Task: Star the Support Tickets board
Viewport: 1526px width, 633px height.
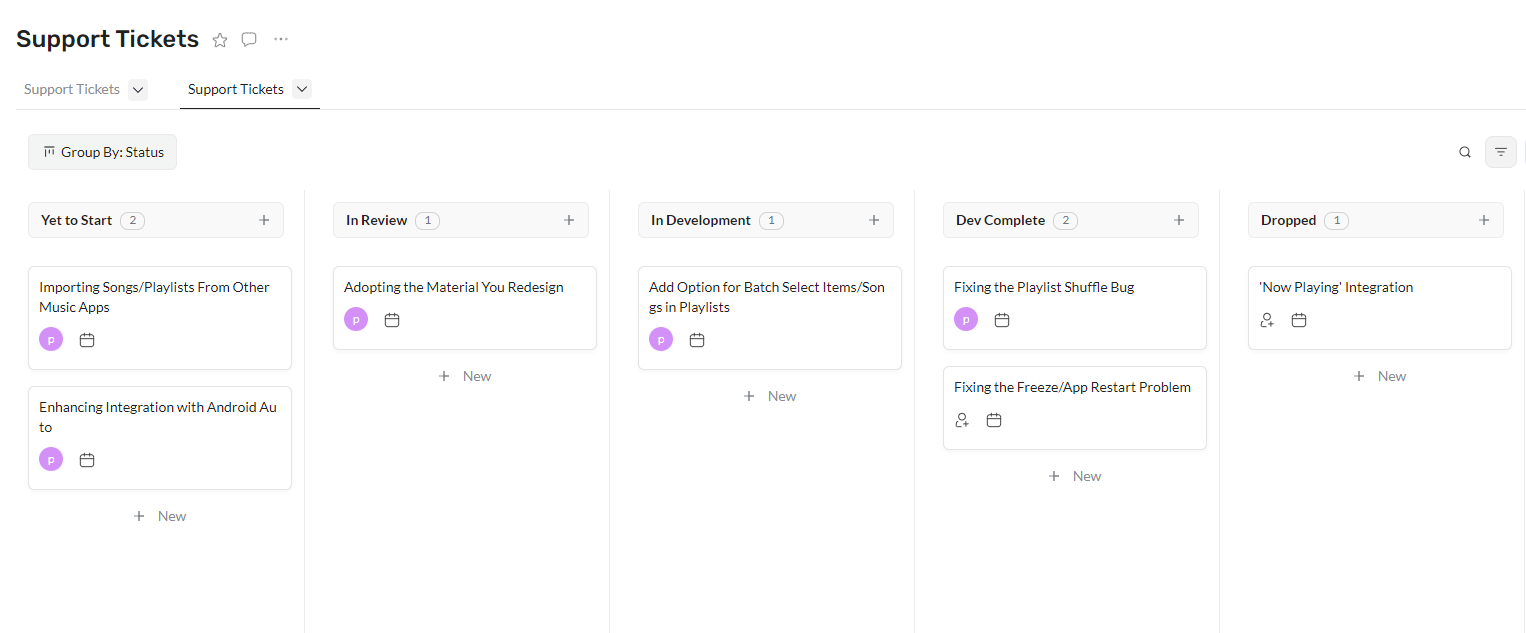Action: coord(220,40)
